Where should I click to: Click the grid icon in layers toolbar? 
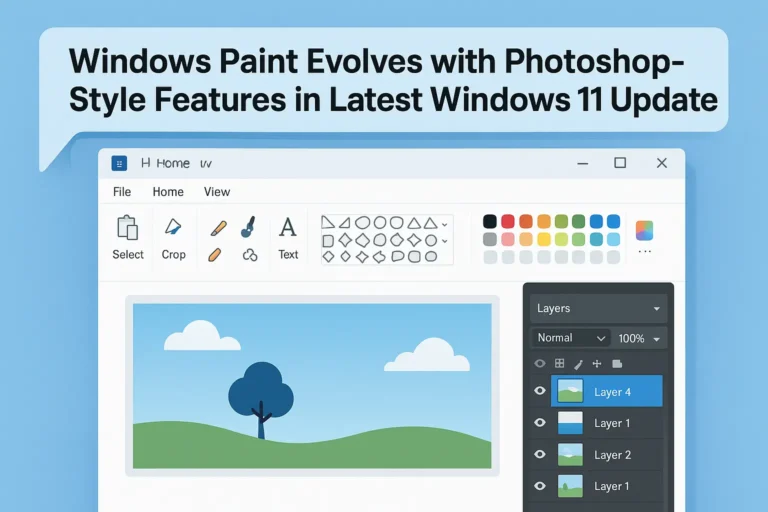coord(559,363)
